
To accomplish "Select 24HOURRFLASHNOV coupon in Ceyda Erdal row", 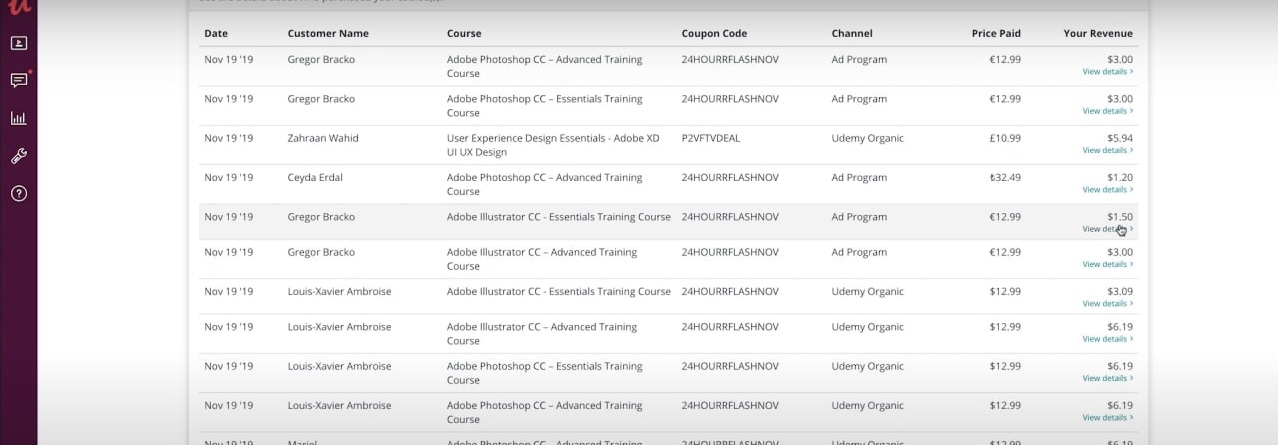I will [x=730, y=177].
